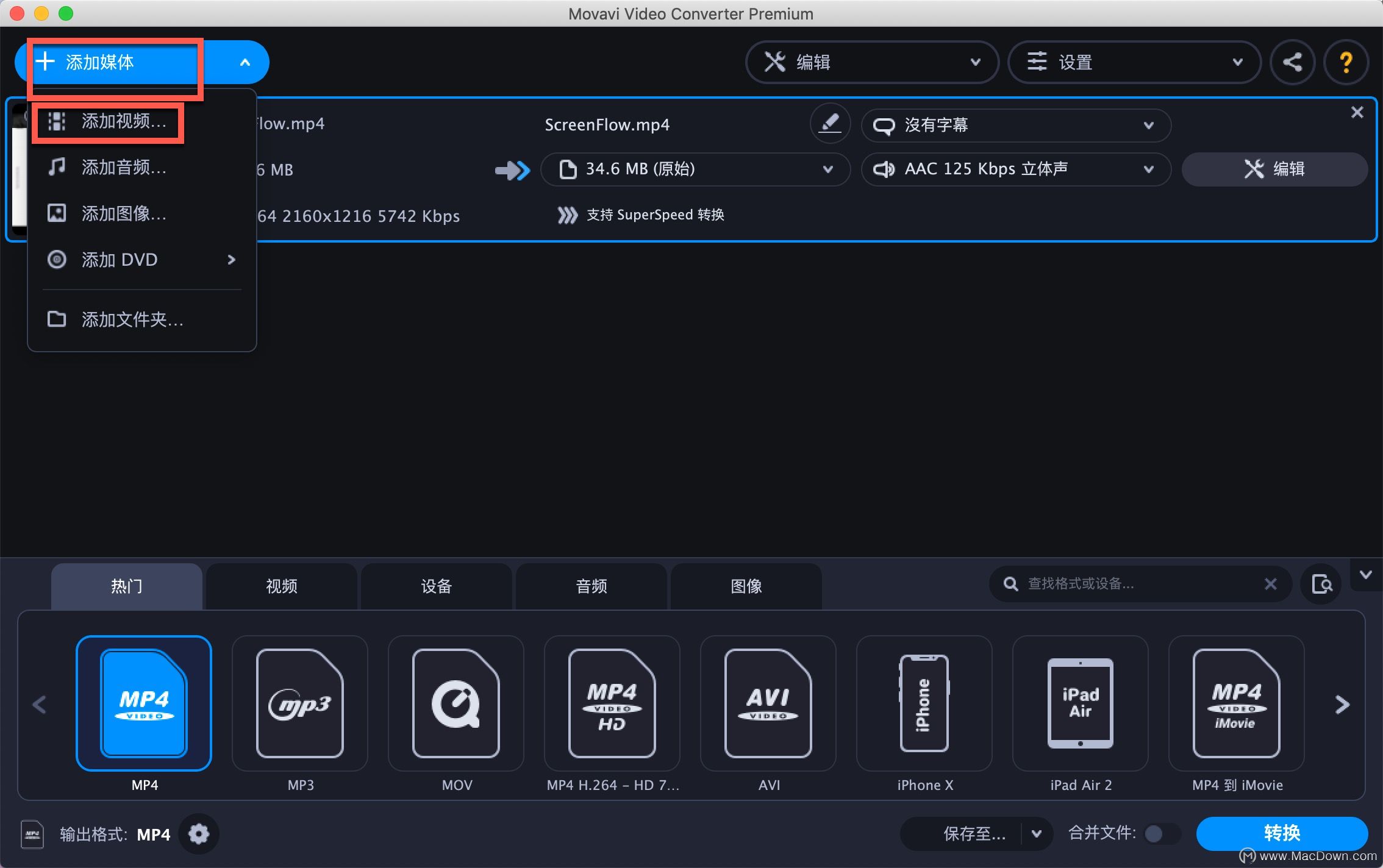1383x868 pixels.
Task: Show previous formats with left arrow
Action: click(40, 705)
